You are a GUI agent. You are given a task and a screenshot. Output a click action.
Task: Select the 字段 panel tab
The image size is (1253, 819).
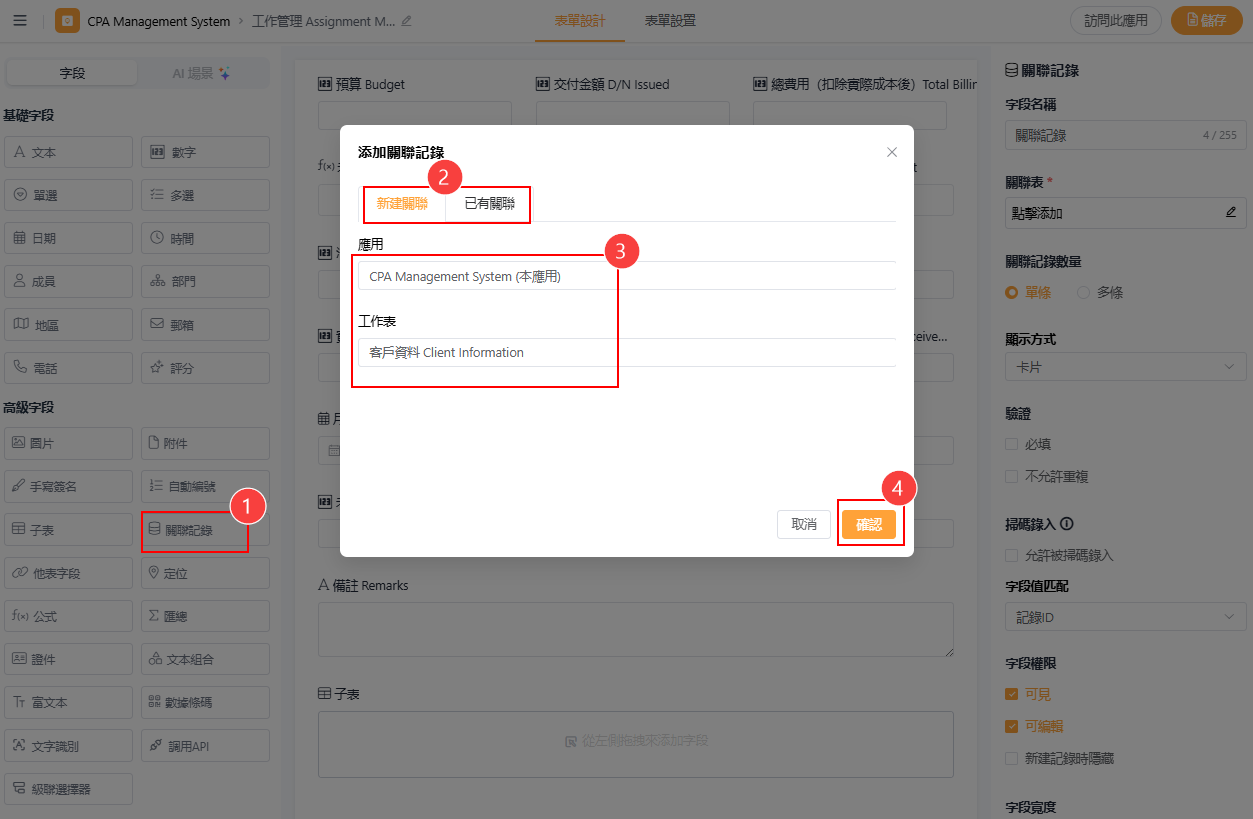coord(72,73)
